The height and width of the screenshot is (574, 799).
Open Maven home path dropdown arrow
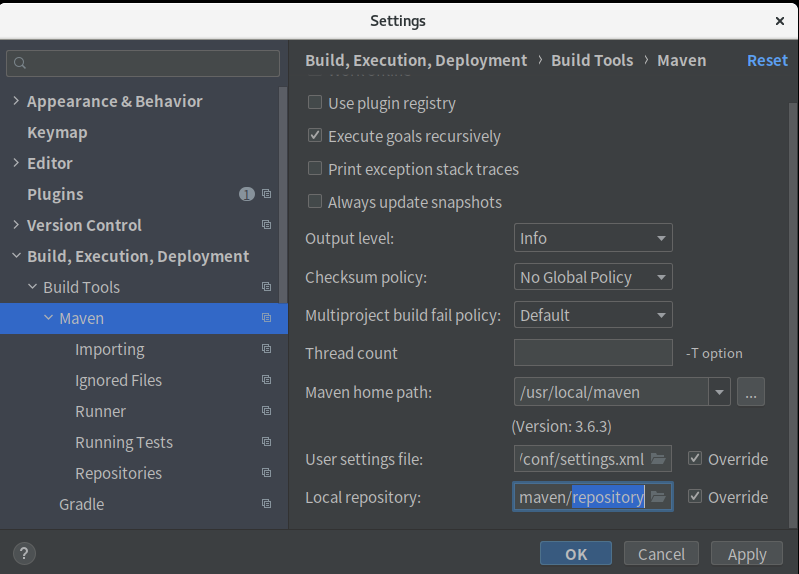coord(720,392)
